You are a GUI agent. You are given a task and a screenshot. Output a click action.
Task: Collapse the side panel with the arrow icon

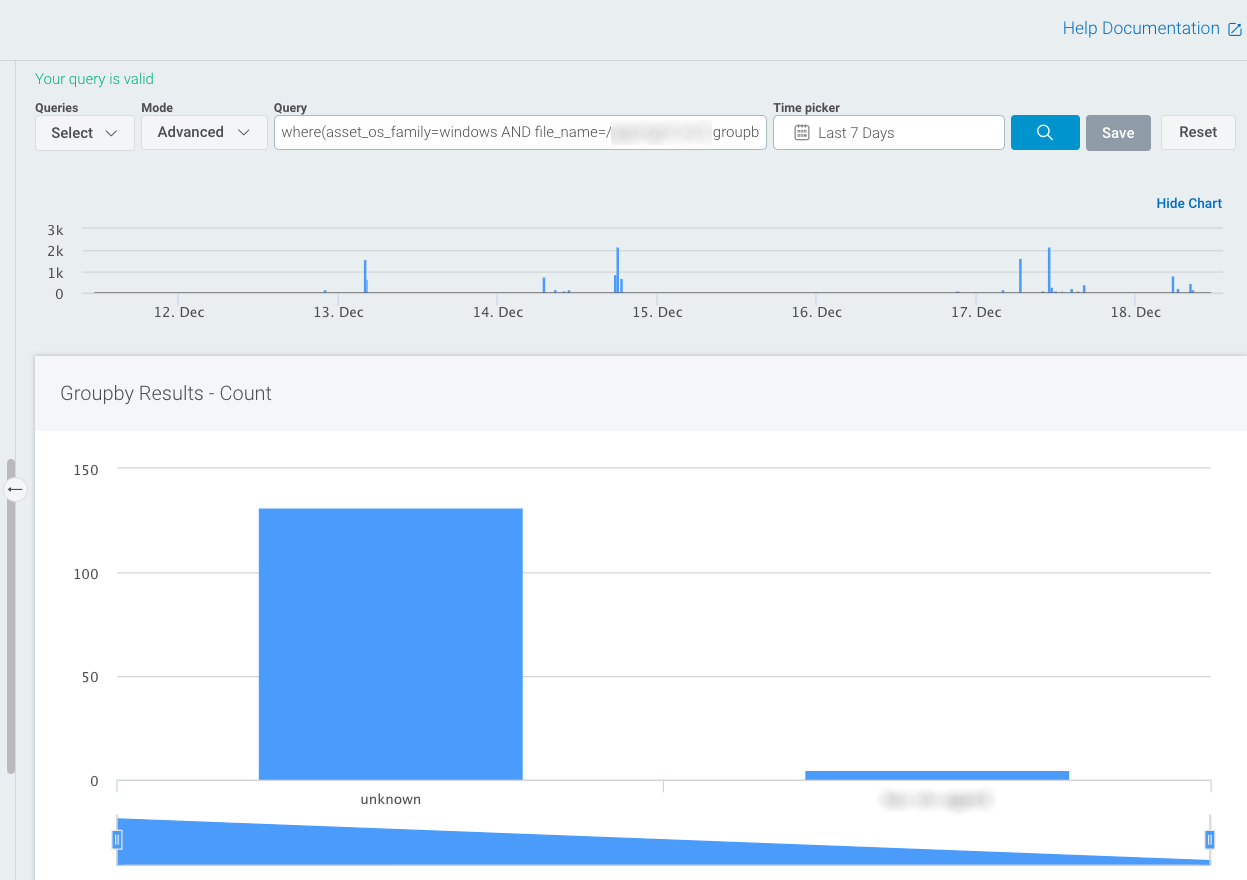point(15,489)
